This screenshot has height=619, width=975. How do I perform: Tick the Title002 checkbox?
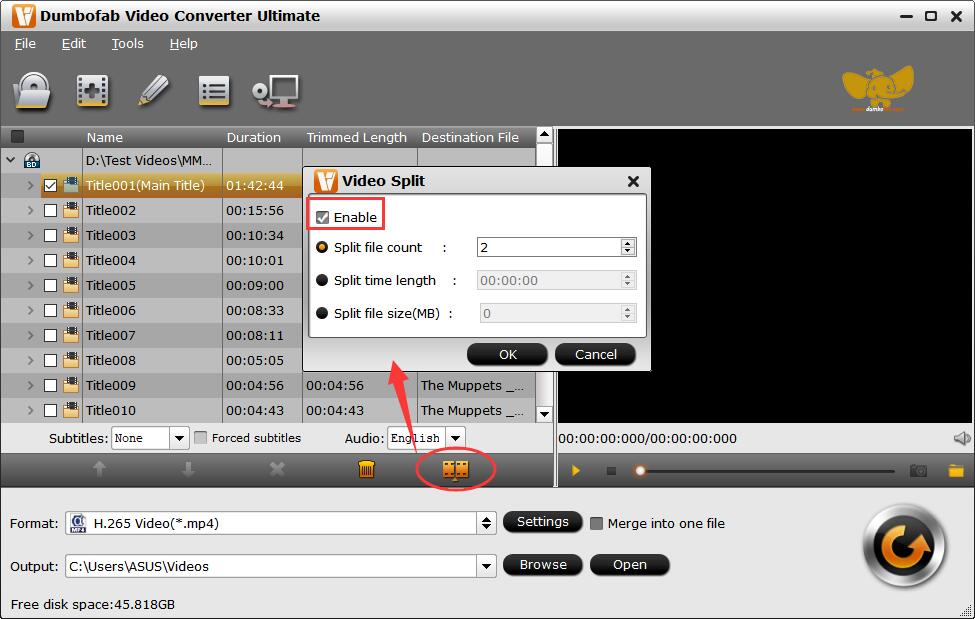click(50, 211)
